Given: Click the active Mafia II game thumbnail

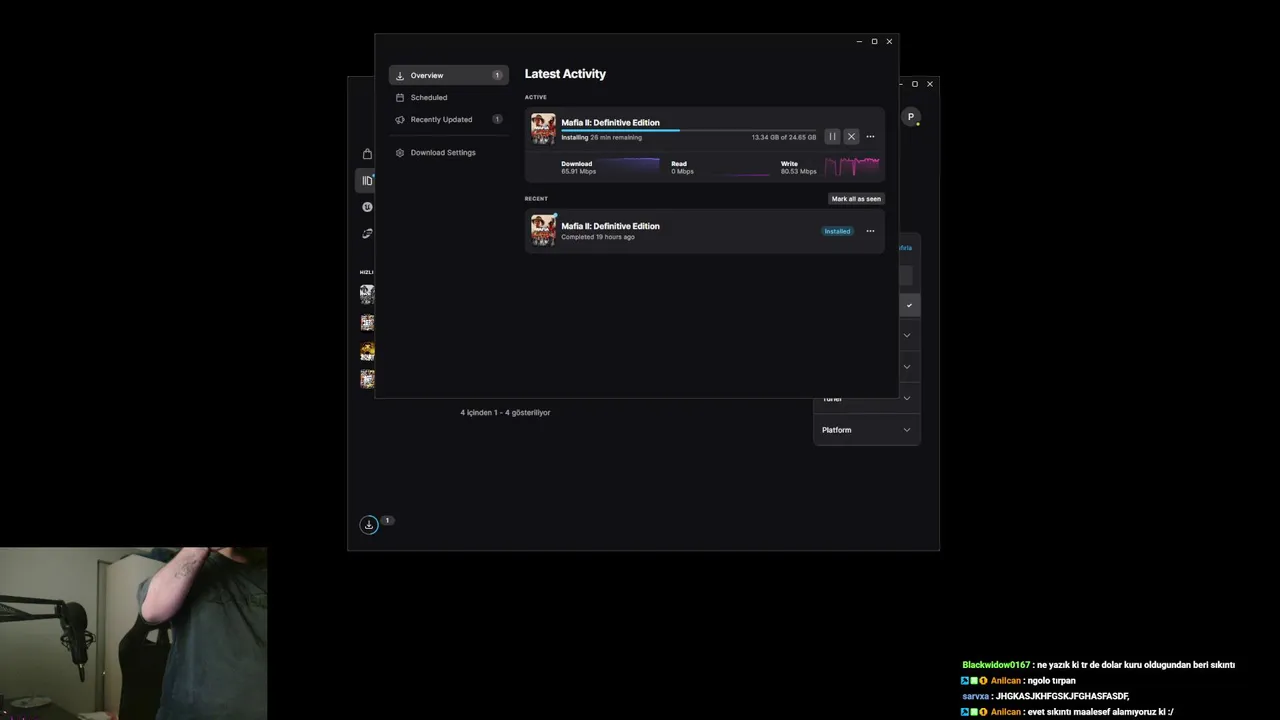Looking at the screenshot, I should point(543,129).
